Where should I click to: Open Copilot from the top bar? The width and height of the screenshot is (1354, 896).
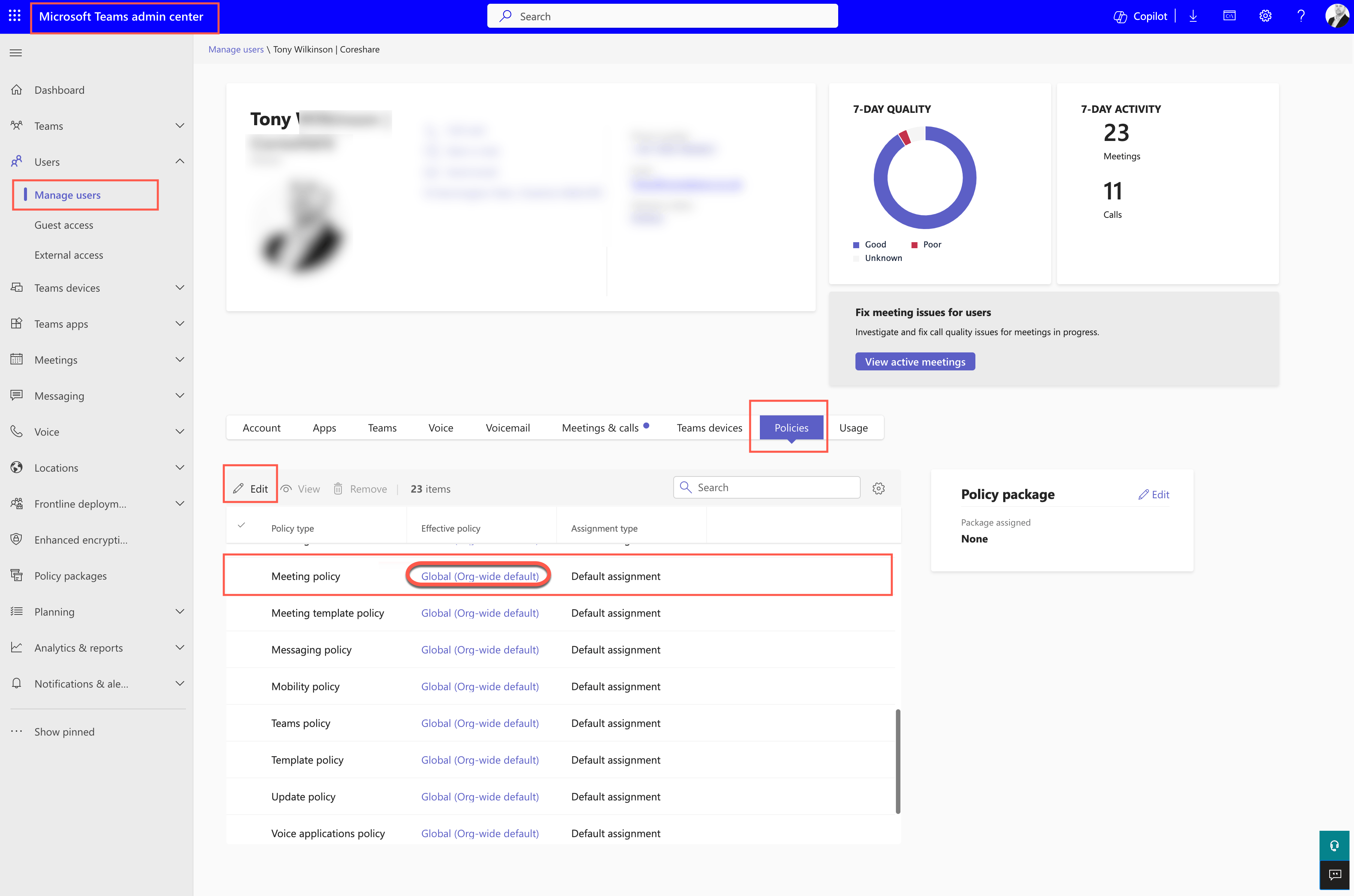1140,16
